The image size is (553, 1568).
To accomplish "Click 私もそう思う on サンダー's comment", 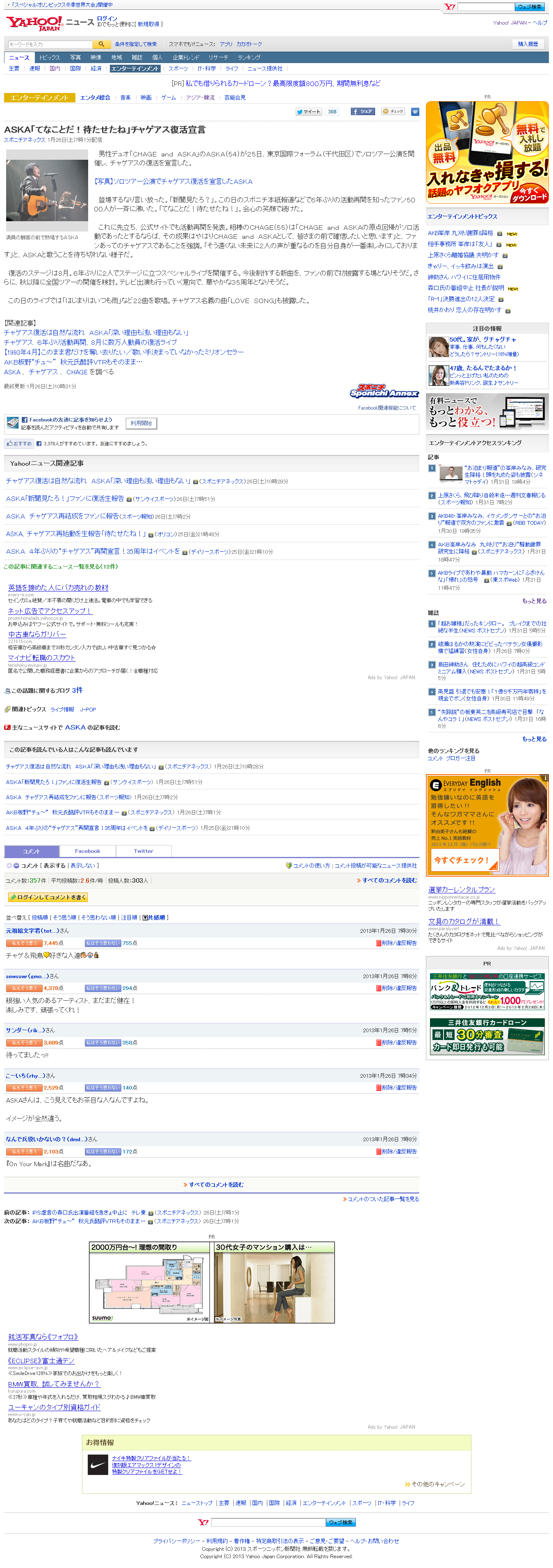I will (24, 1043).
